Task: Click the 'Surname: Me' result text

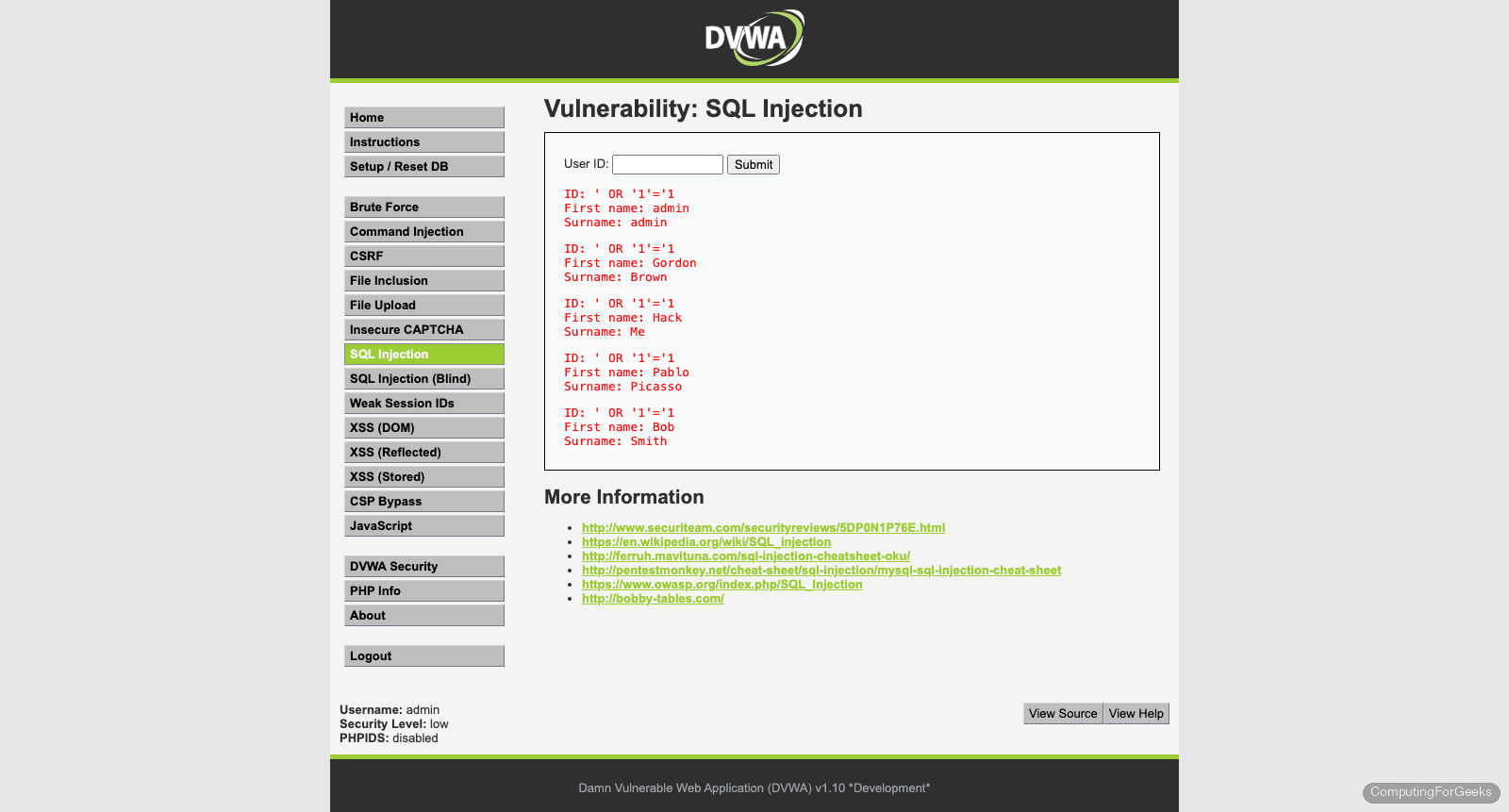Action: point(605,332)
